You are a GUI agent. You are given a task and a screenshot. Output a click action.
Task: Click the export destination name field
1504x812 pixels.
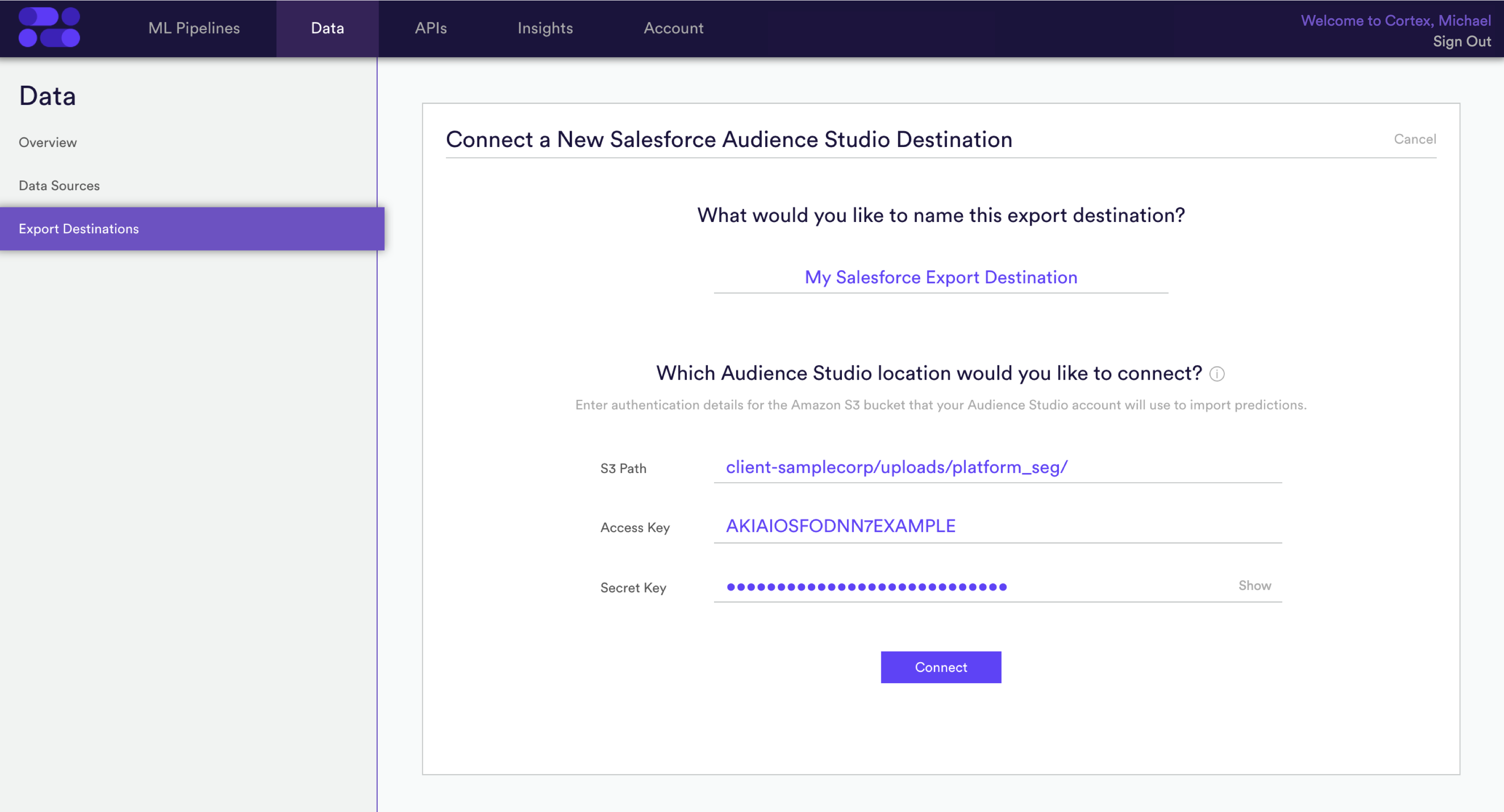pyautogui.click(x=940, y=277)
